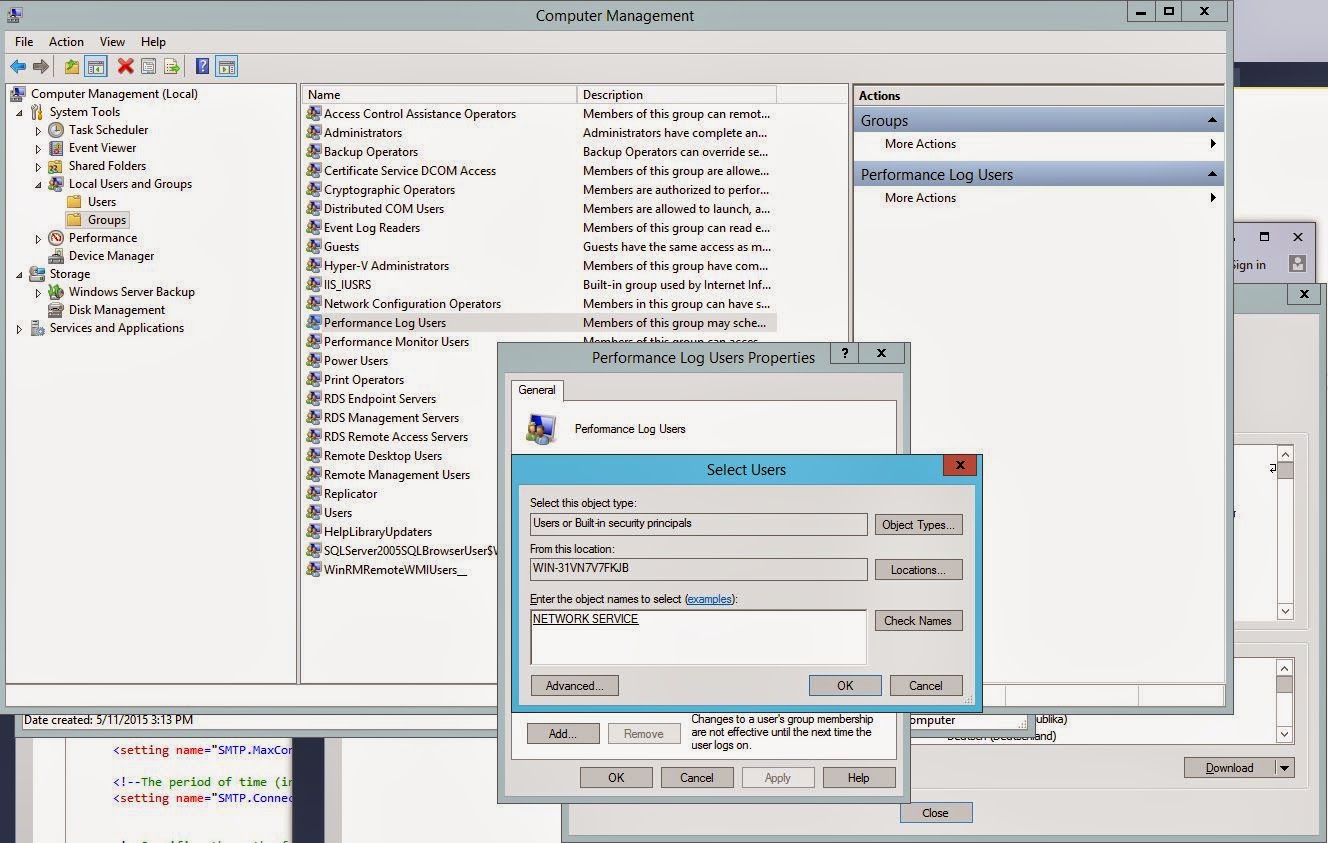
Task: Click the Shared Folders icon in tree
Action: point(57,166)
